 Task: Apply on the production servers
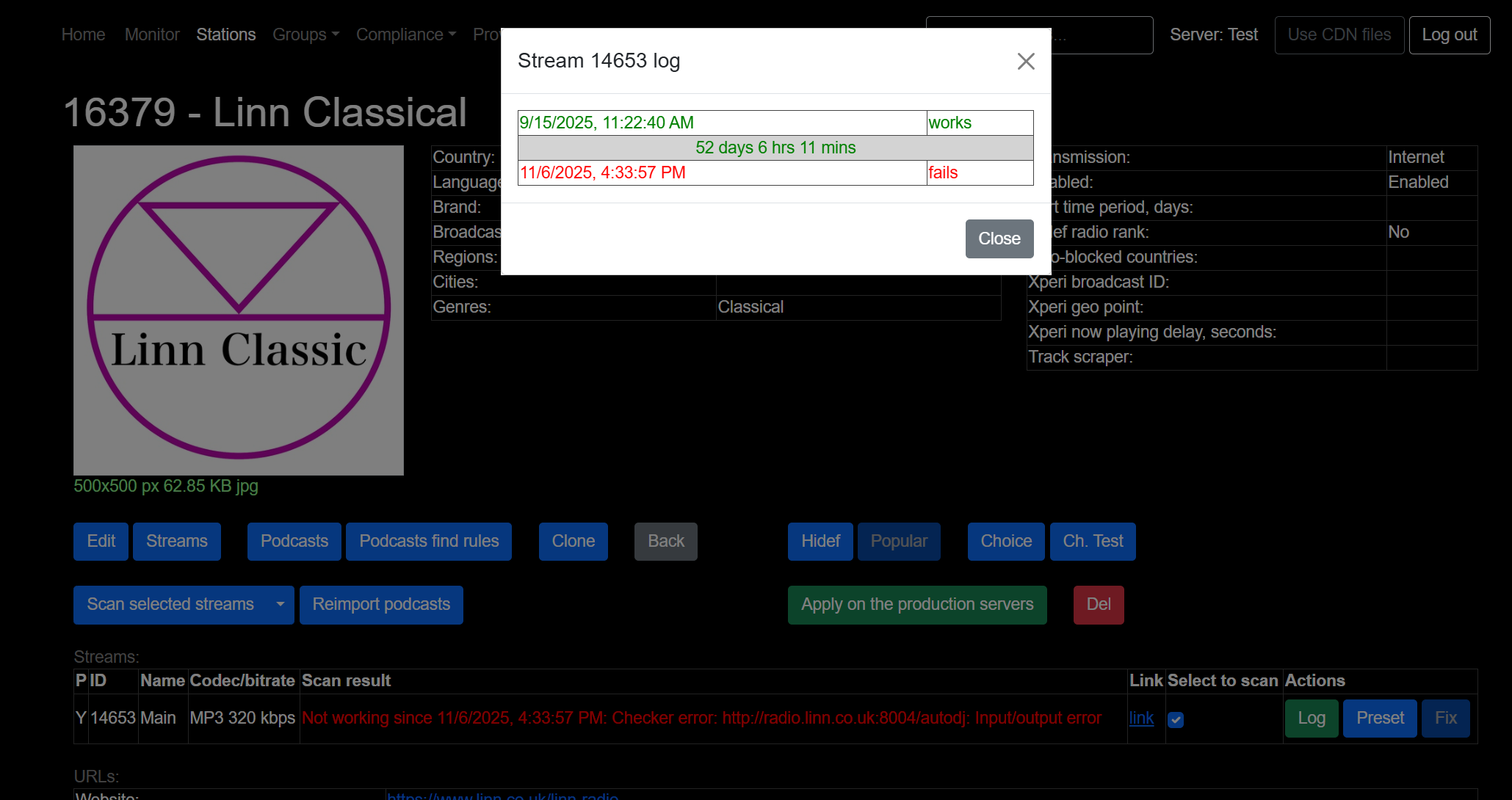(916, 604)
